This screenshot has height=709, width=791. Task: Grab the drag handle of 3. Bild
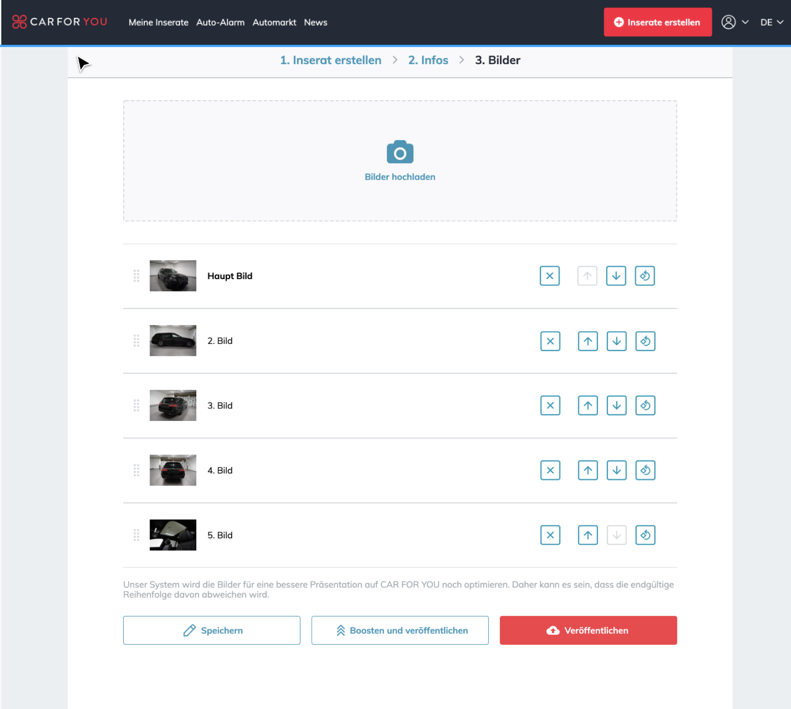pyautogui.click(x=136, y=405)
